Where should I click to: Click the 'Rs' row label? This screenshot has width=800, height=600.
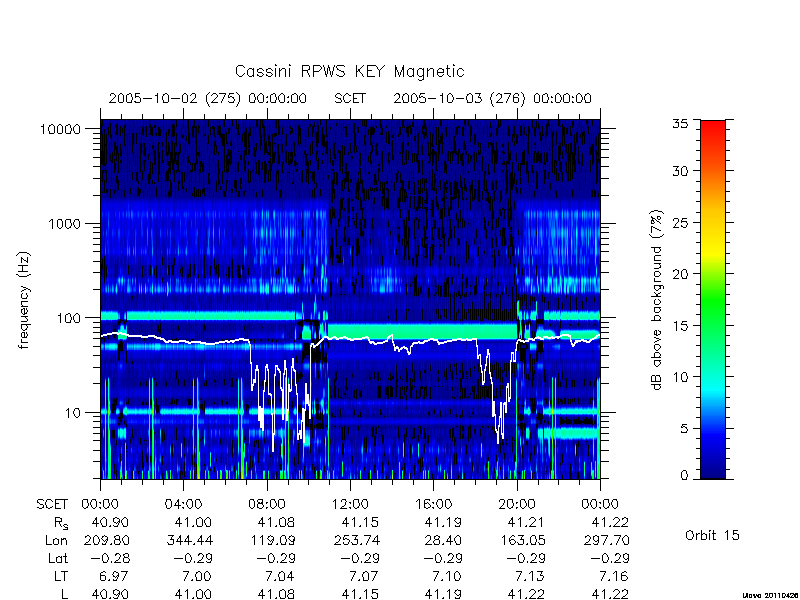pos(61,523)
